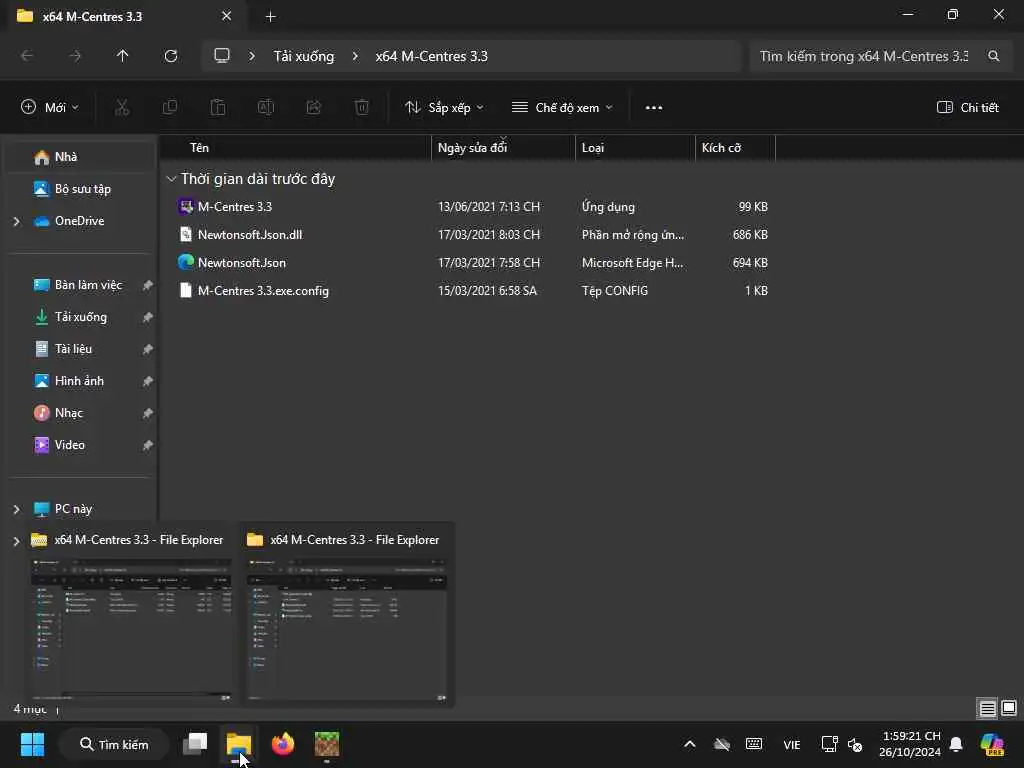Open Bàn làm việc quick access folder

tap(81, 285)
